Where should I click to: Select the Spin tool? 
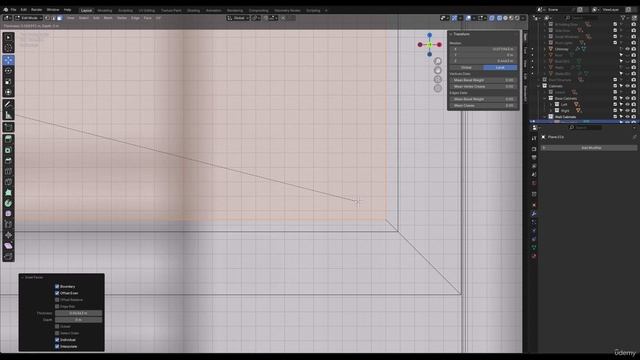pos(8,203)
